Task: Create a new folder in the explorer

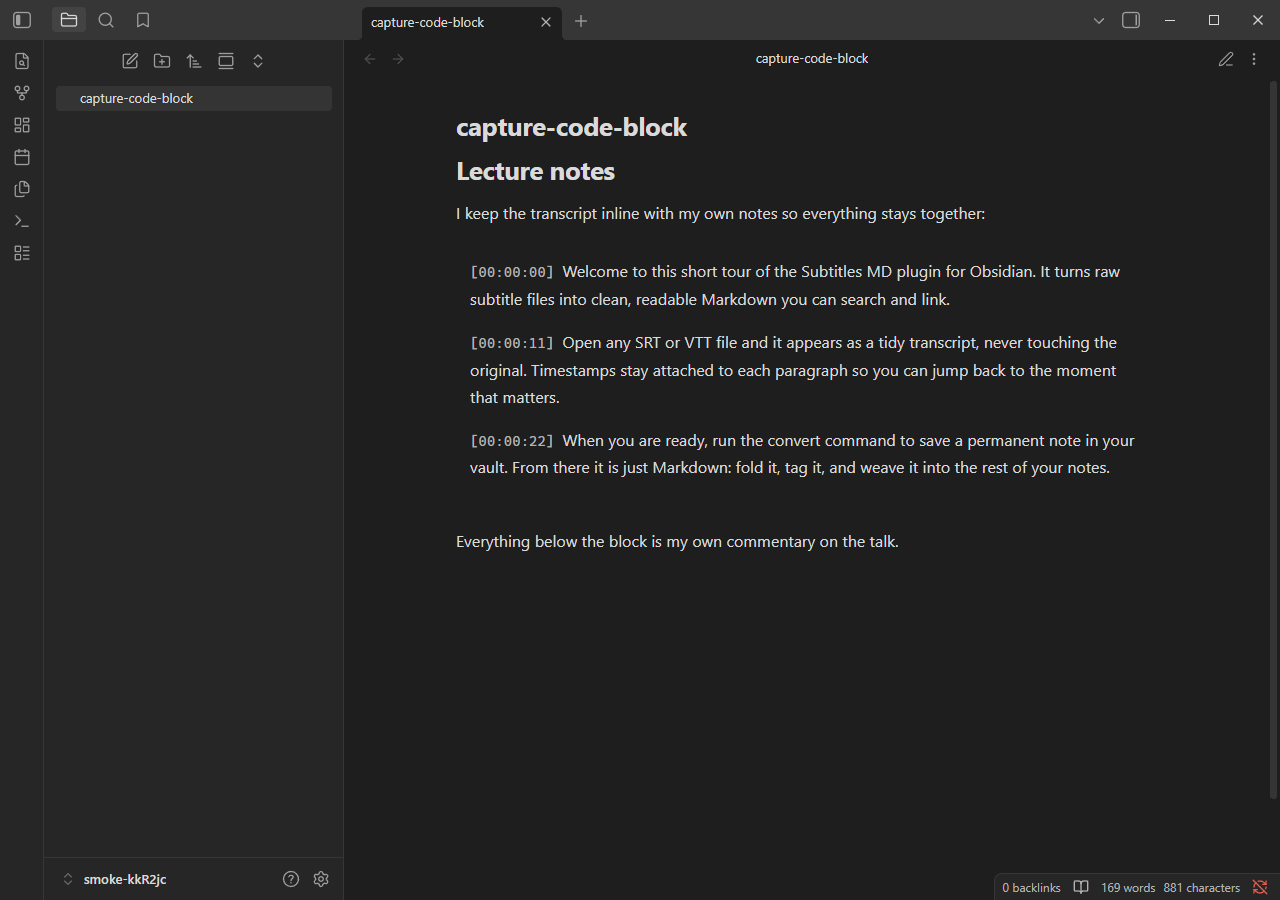Action: tap(162, 61)
